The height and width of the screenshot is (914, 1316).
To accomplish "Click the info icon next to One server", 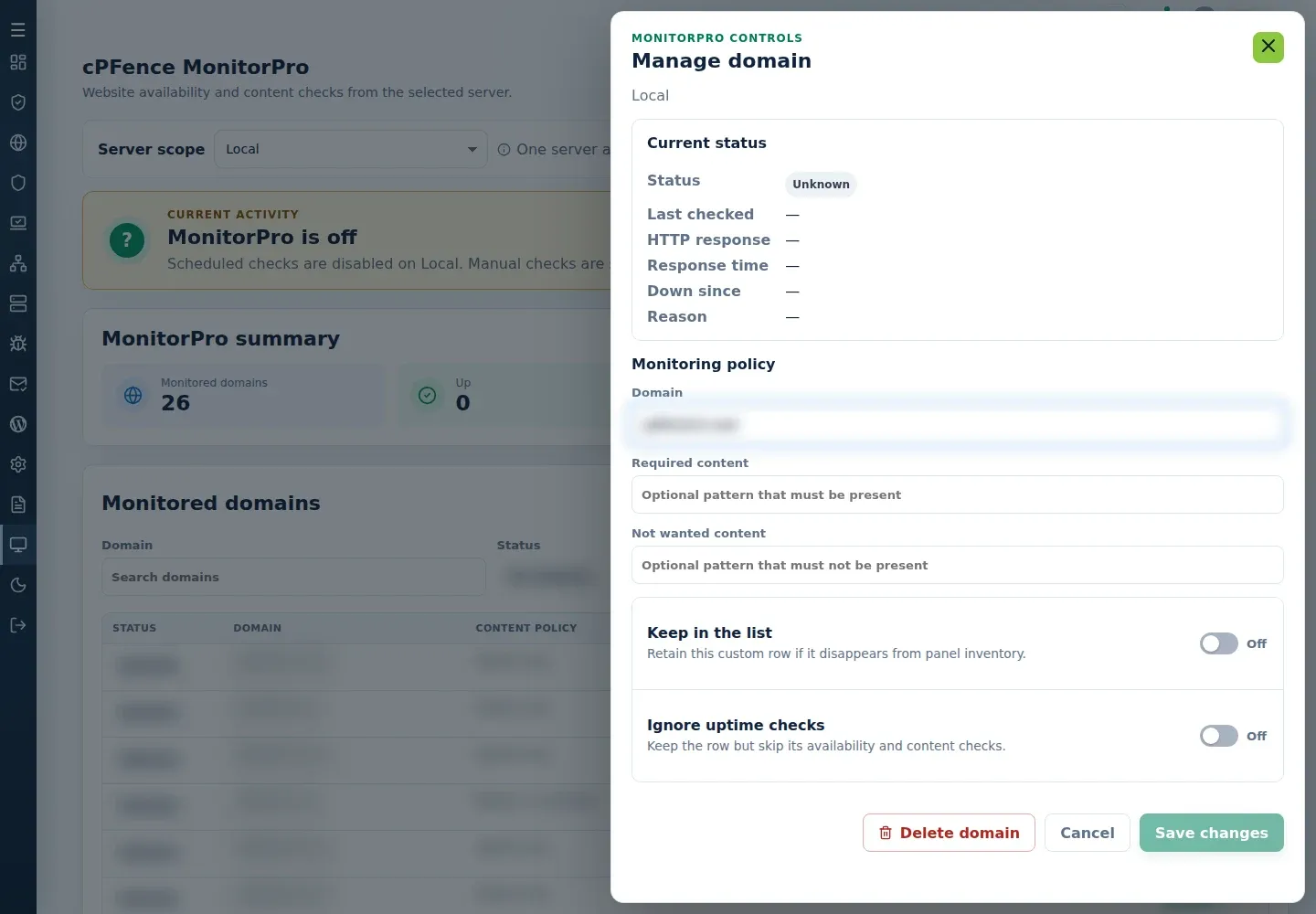I will [x=504, y=150].
